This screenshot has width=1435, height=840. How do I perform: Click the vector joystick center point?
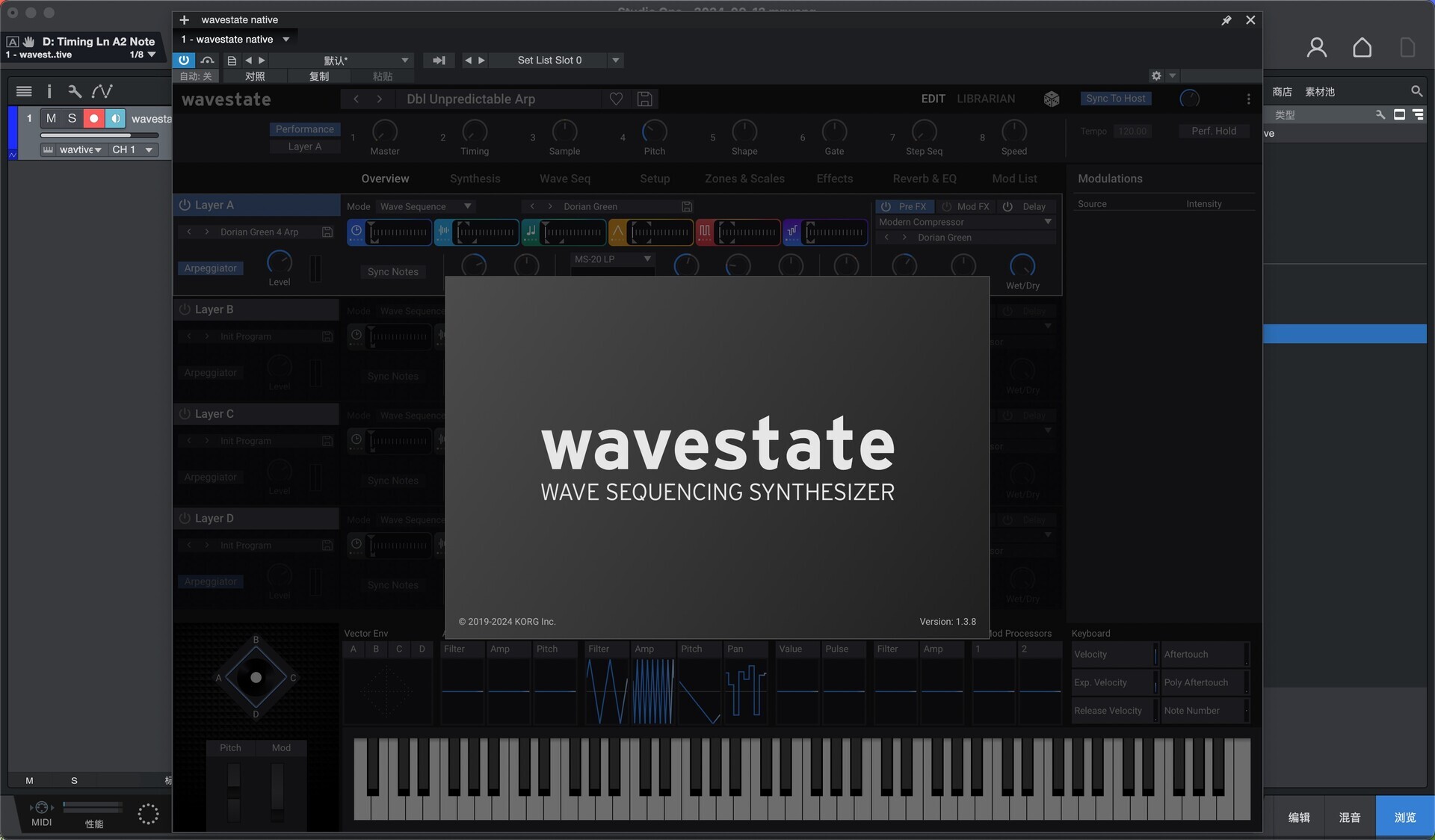[x=256, y=678]
